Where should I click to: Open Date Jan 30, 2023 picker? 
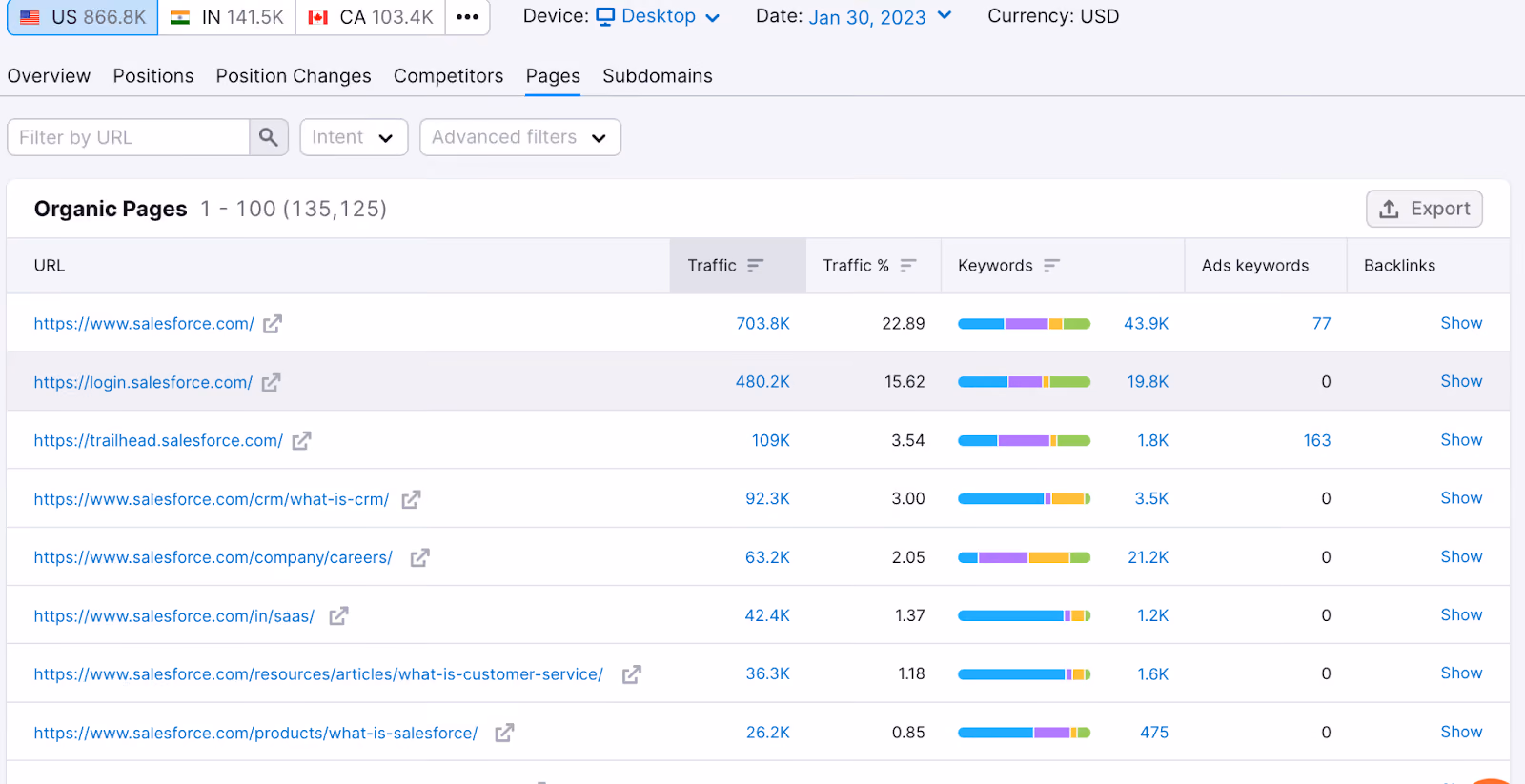(880, 17)
